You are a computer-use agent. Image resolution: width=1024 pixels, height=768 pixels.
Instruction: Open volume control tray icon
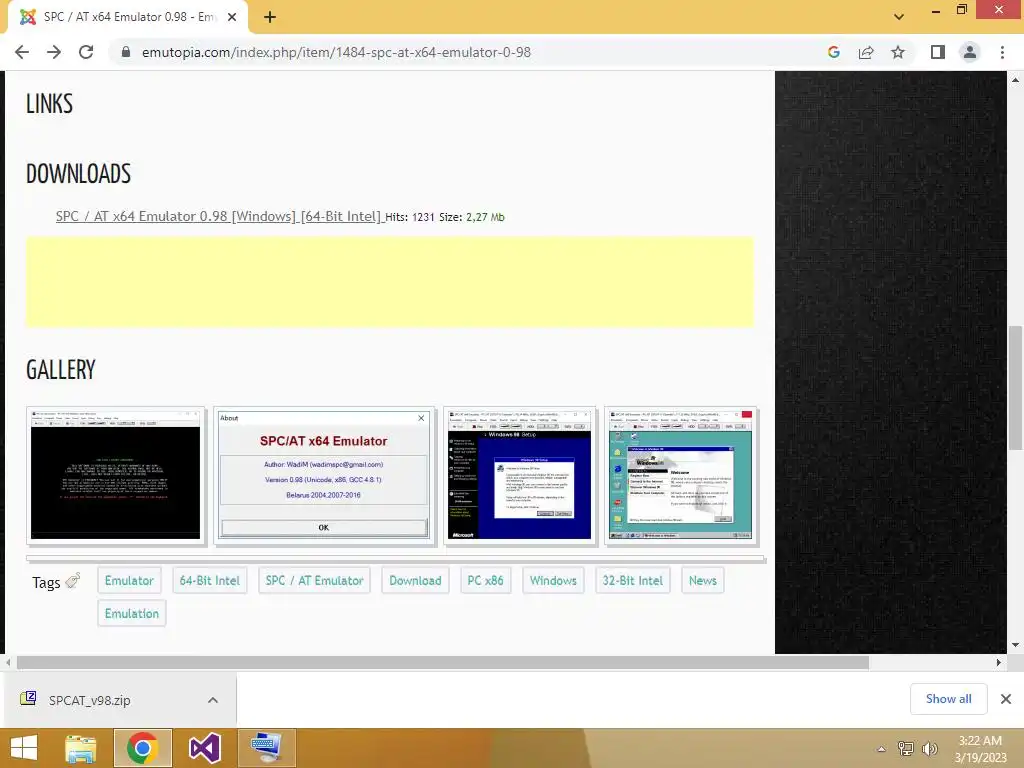coord(930,748)
